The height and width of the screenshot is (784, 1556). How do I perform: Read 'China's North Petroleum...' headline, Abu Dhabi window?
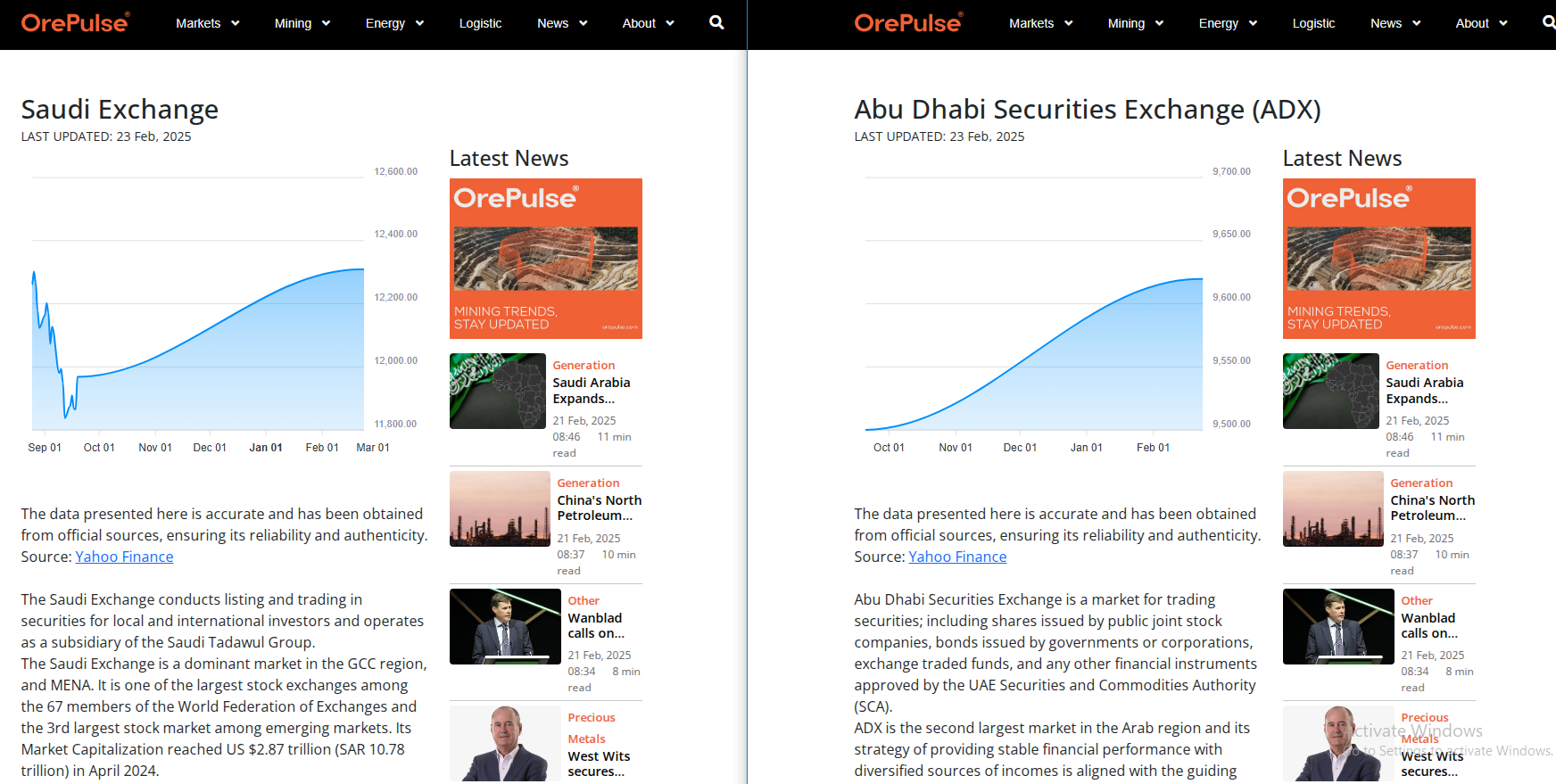pos(1433,508)
